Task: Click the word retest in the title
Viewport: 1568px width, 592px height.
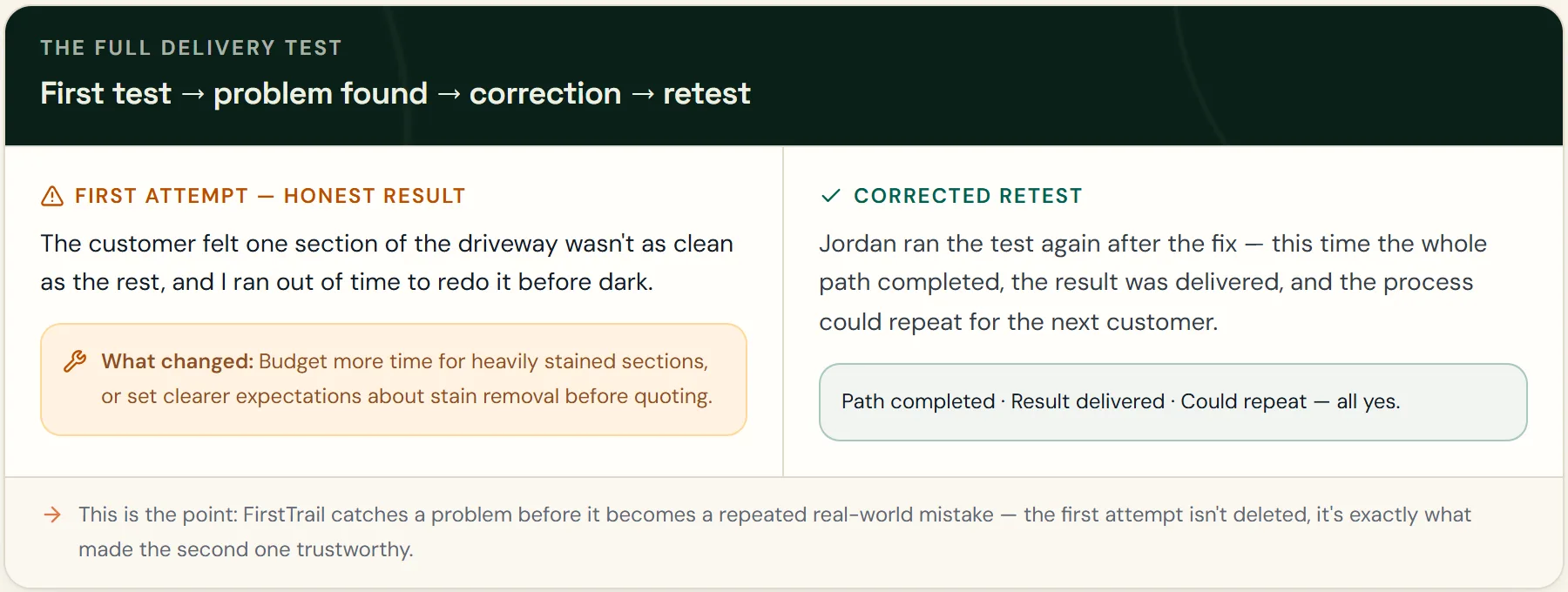Action: (x=706, y=93)
